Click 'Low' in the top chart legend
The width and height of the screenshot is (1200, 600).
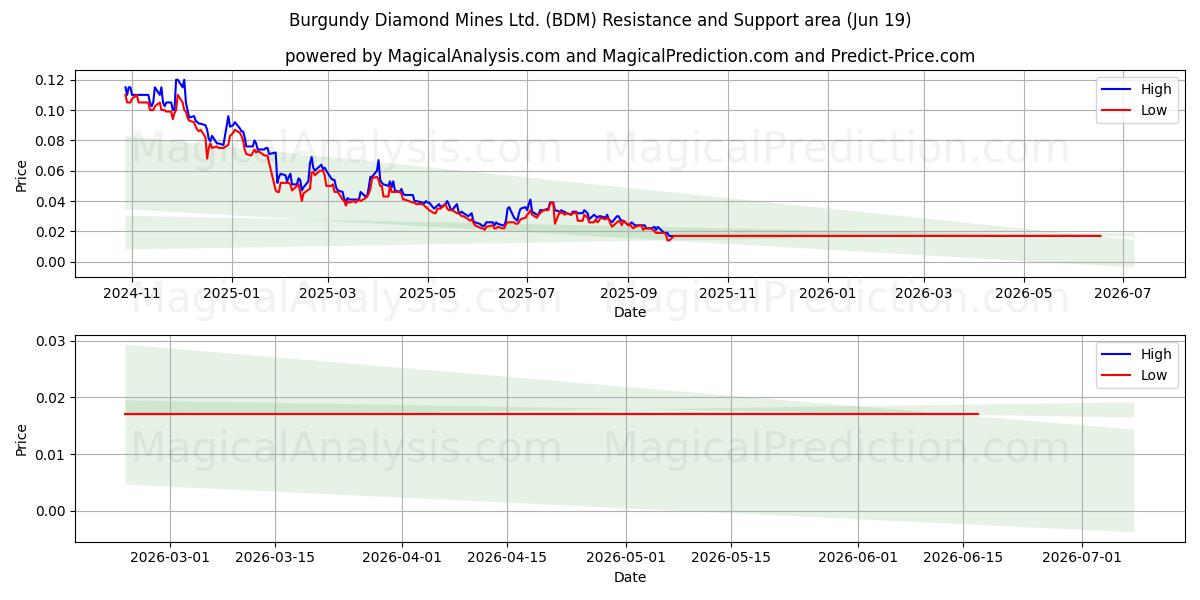[1154, 110]
